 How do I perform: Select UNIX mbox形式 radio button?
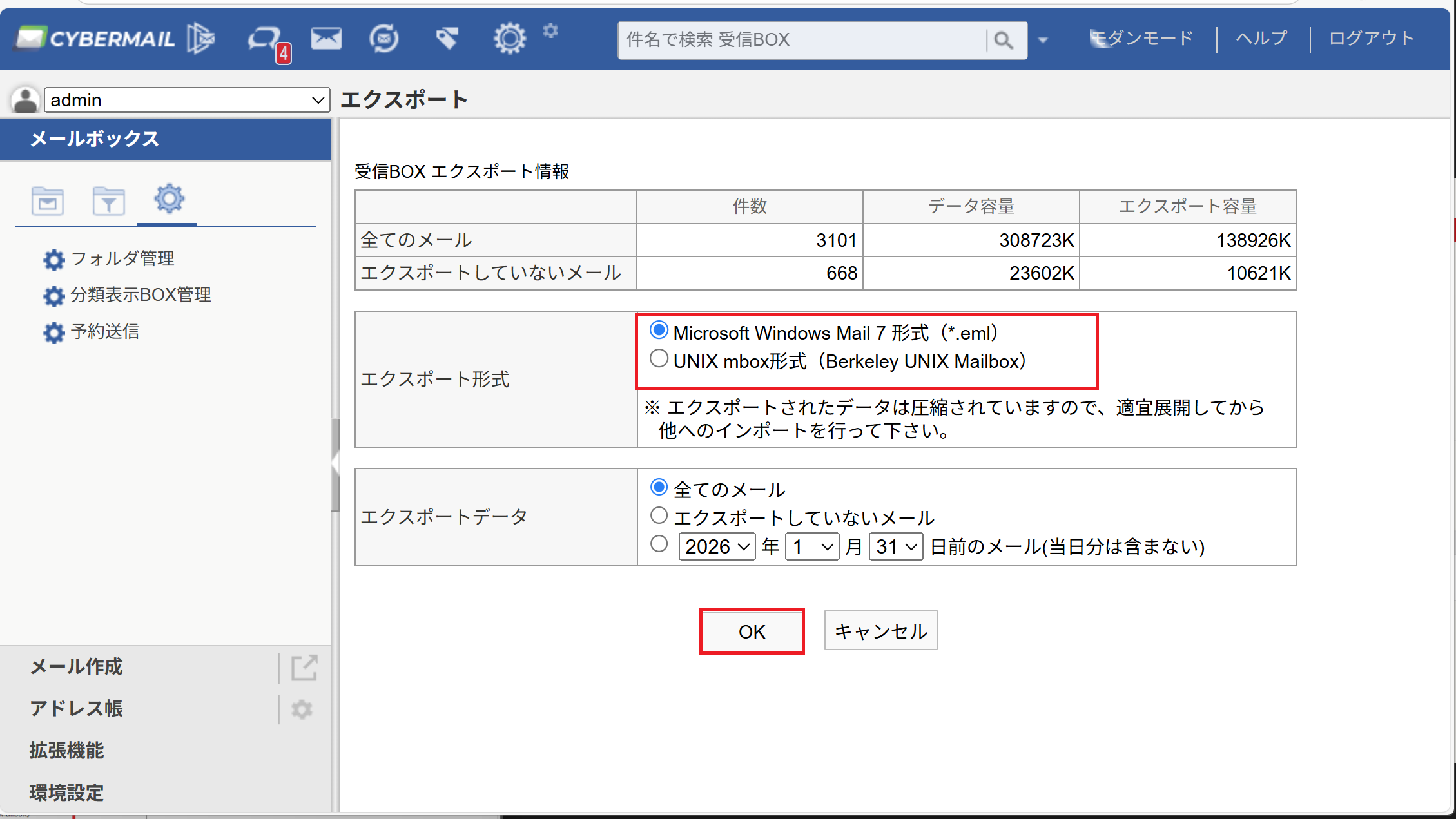tap(659, 358)
